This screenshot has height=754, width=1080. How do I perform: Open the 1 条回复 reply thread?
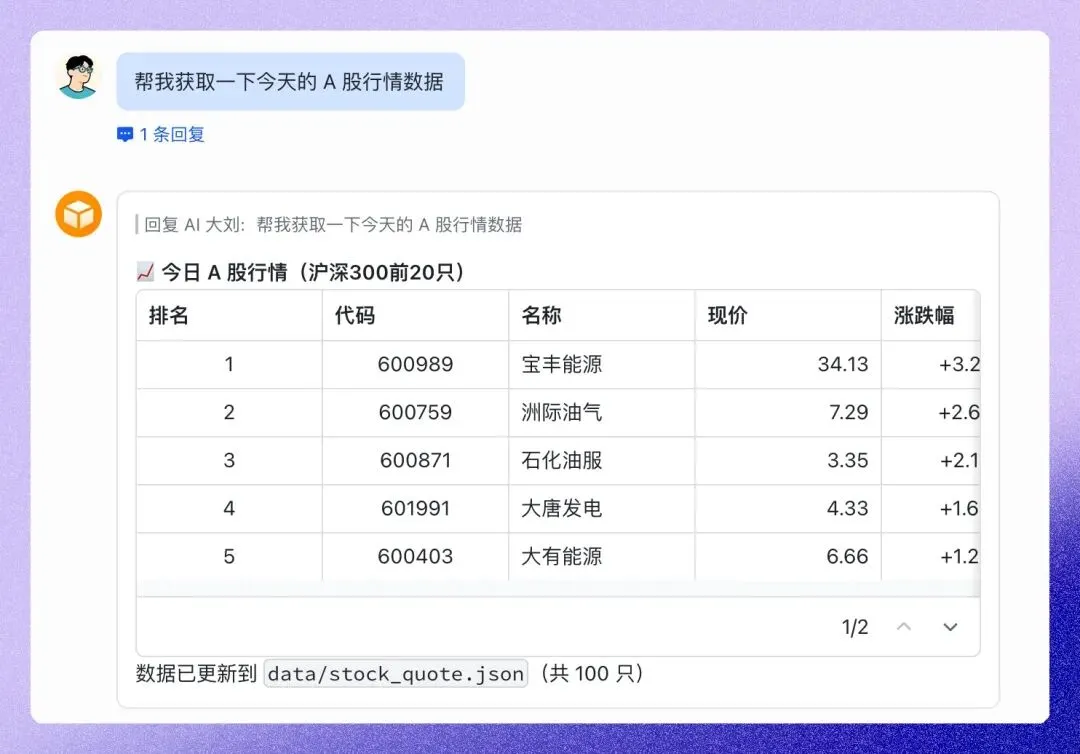coord(160,134)
